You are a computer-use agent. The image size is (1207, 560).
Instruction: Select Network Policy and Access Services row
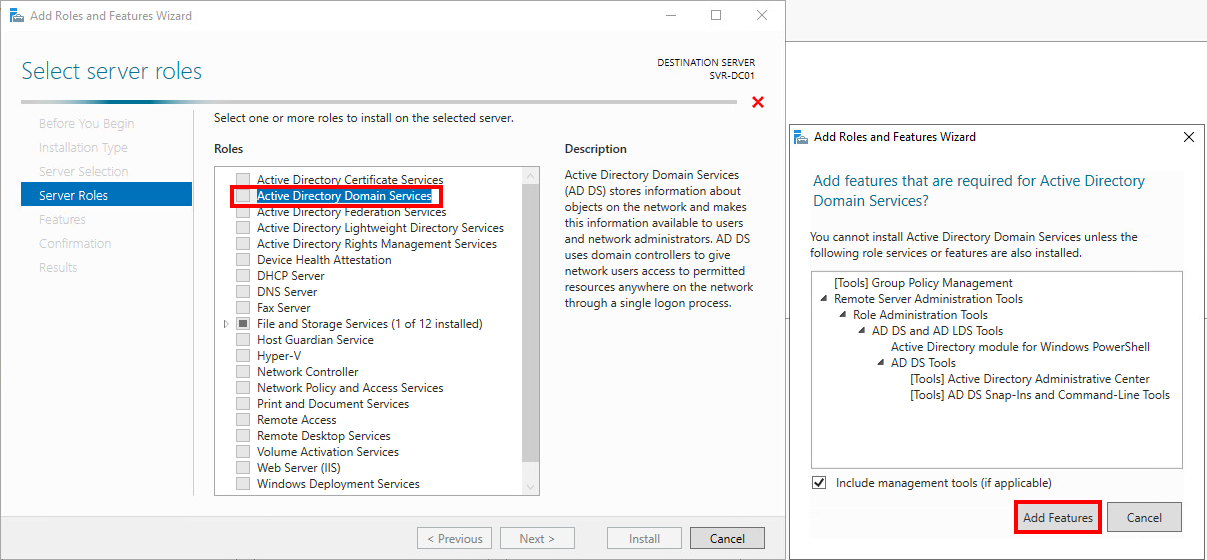click(x=350, y=388)
